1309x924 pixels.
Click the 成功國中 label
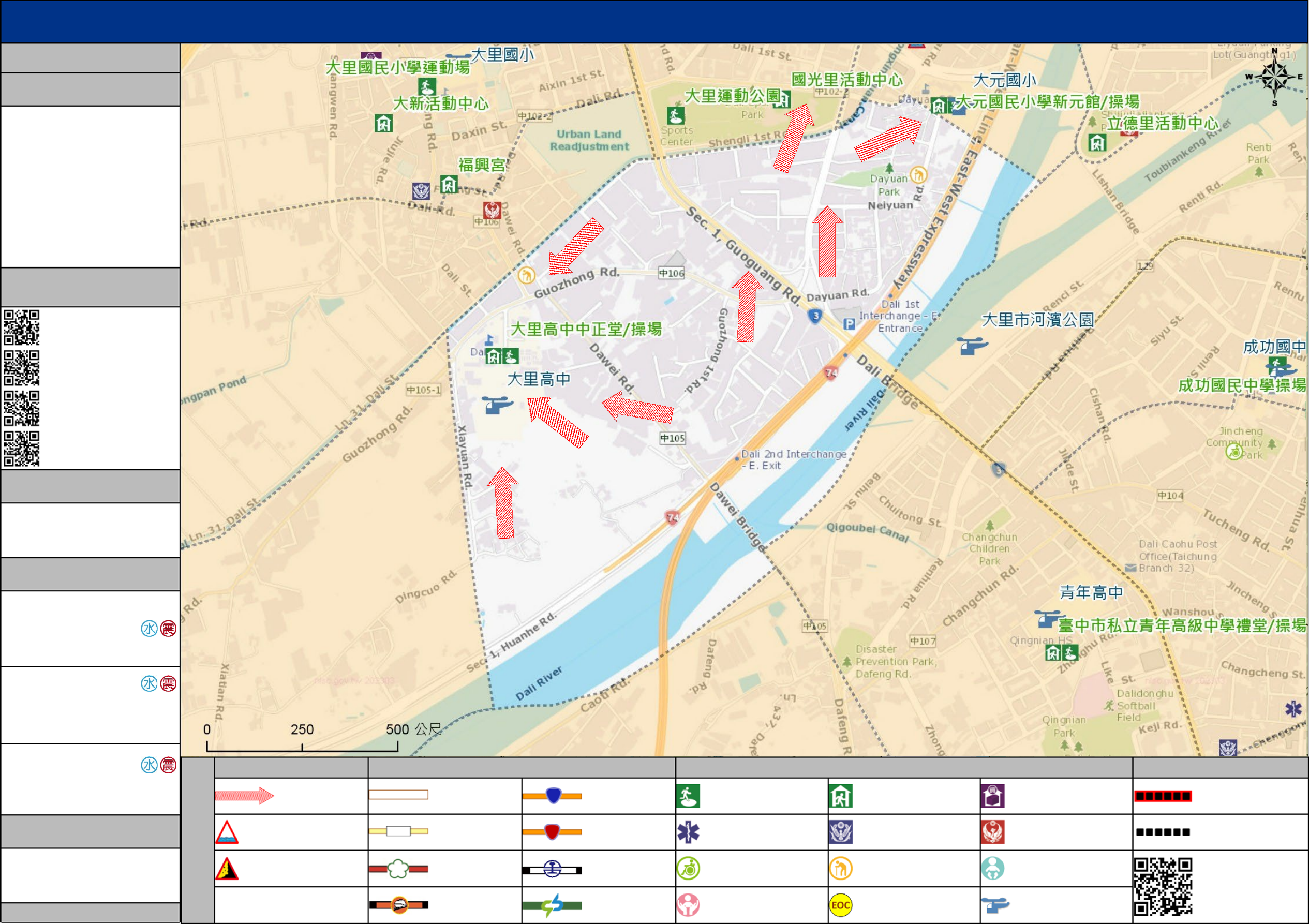(1275, 347)
